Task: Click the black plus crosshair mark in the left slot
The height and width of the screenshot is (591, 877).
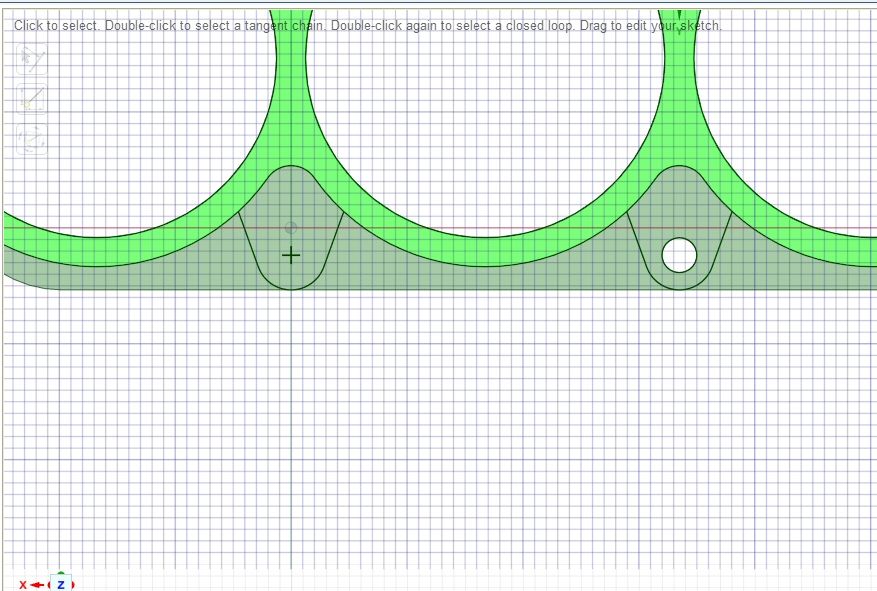Action: (291, 256)
